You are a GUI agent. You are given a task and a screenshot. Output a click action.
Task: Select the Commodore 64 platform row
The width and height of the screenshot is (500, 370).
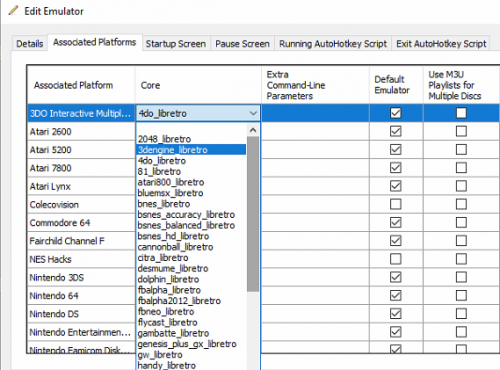pos(81,223)
